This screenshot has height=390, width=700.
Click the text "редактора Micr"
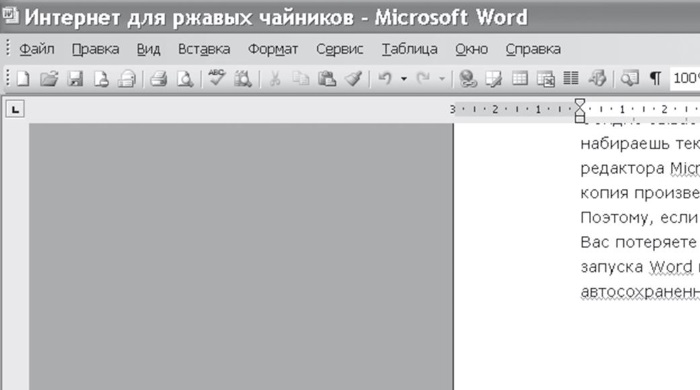640,168
